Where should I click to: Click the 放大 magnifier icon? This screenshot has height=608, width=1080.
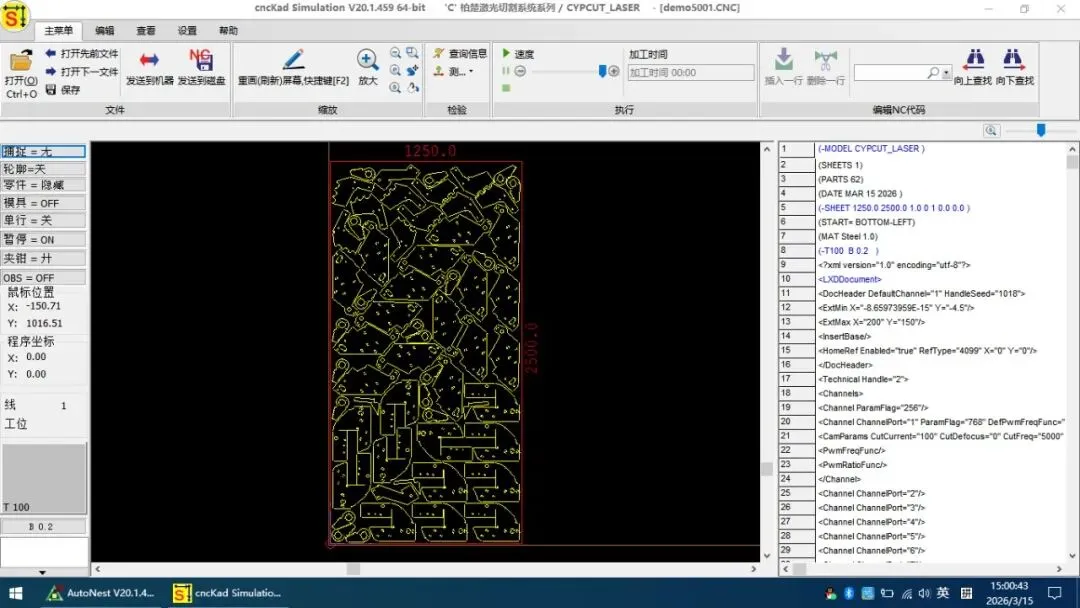(x=368, y=60)
